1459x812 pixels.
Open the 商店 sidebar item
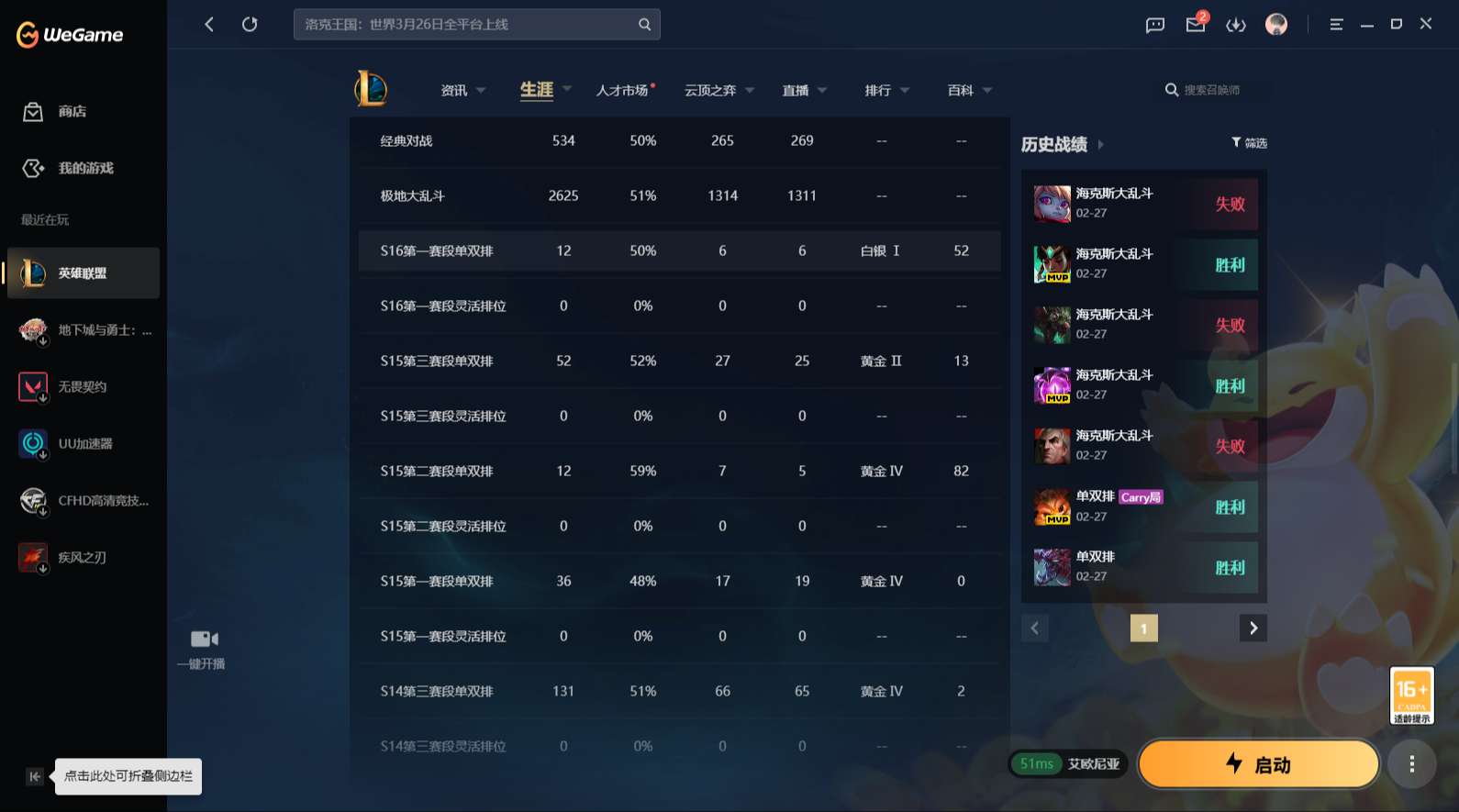pos(72,112)
